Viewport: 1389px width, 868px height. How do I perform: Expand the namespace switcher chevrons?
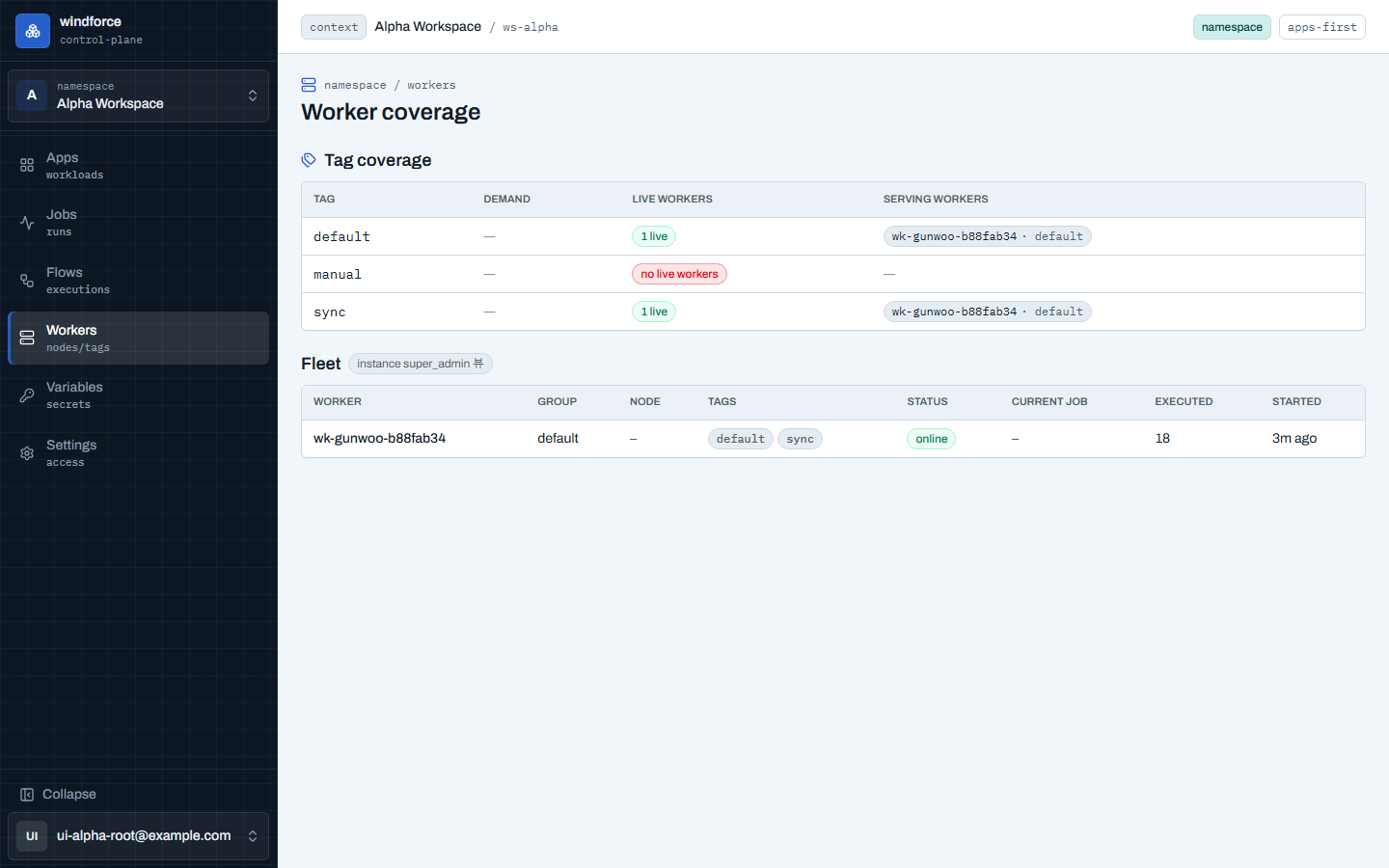point(253,95)
